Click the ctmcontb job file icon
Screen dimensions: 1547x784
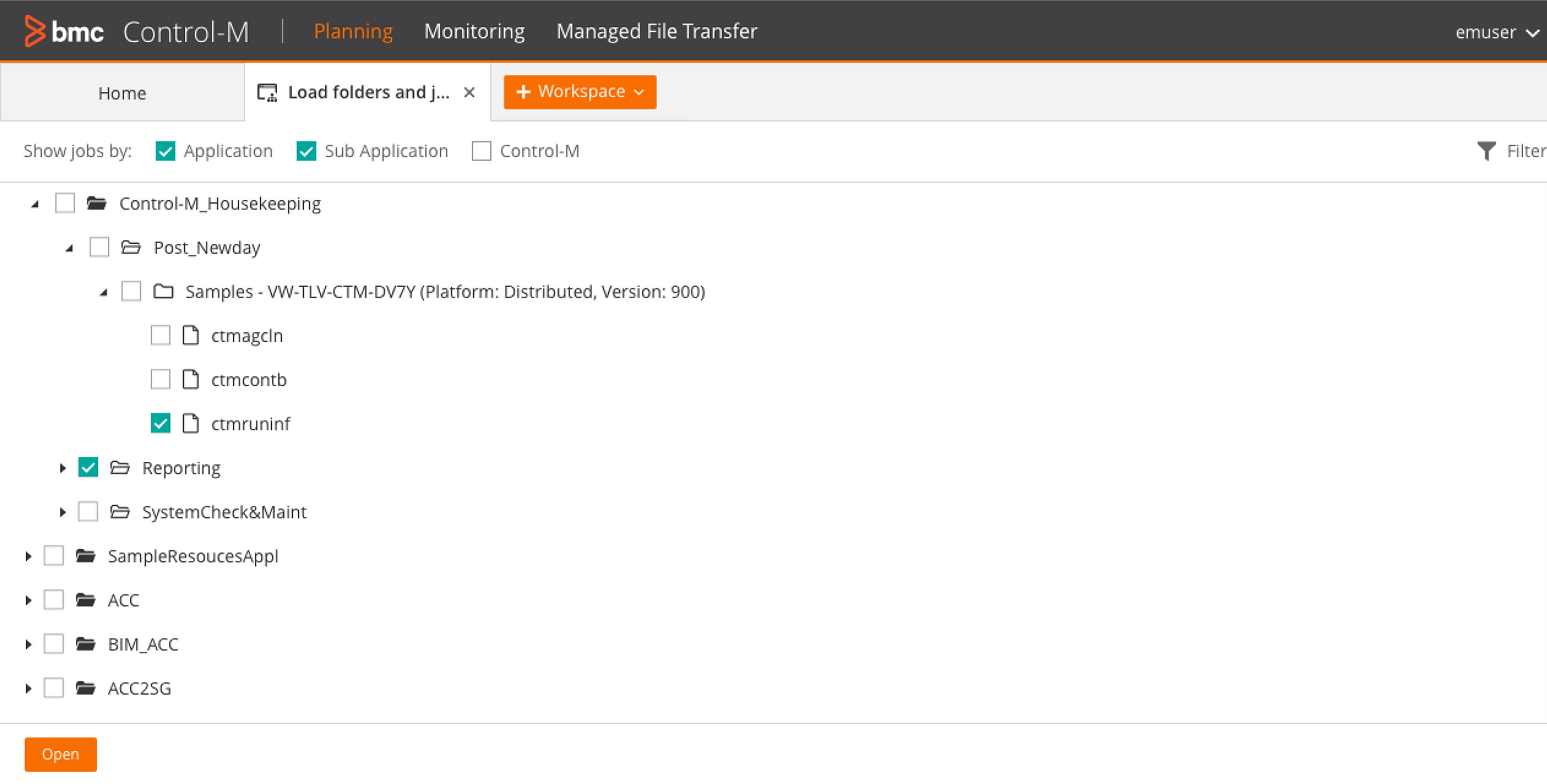(x=190, y=379)
